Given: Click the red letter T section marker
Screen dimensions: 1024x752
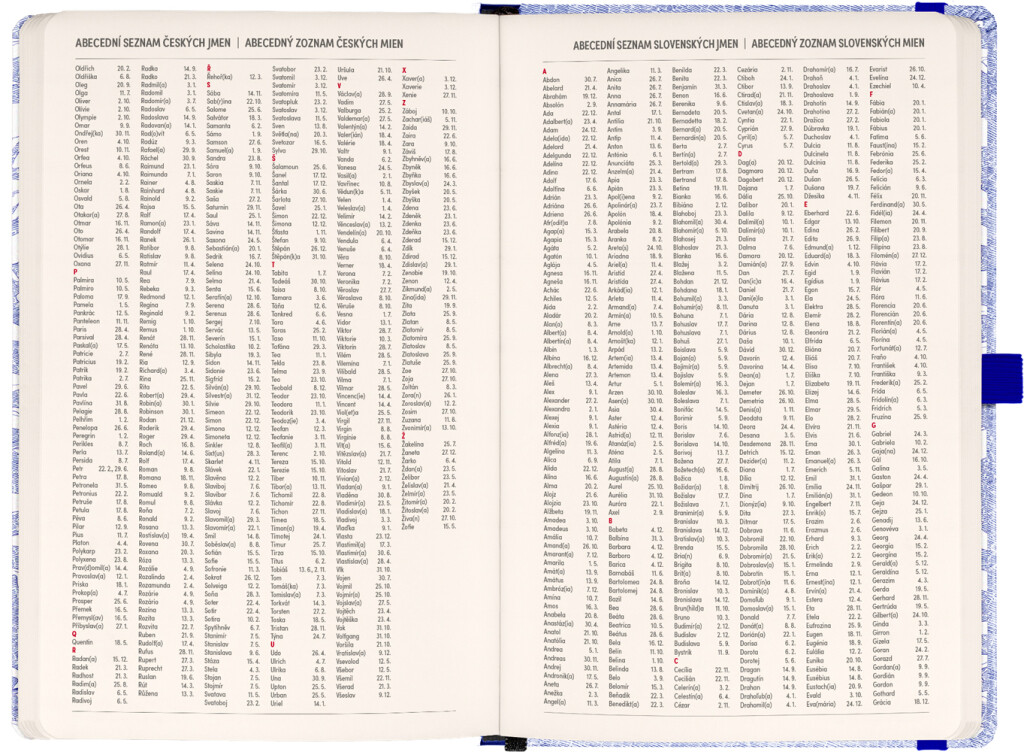Looking at the screenshot, I should click(274, 265).
